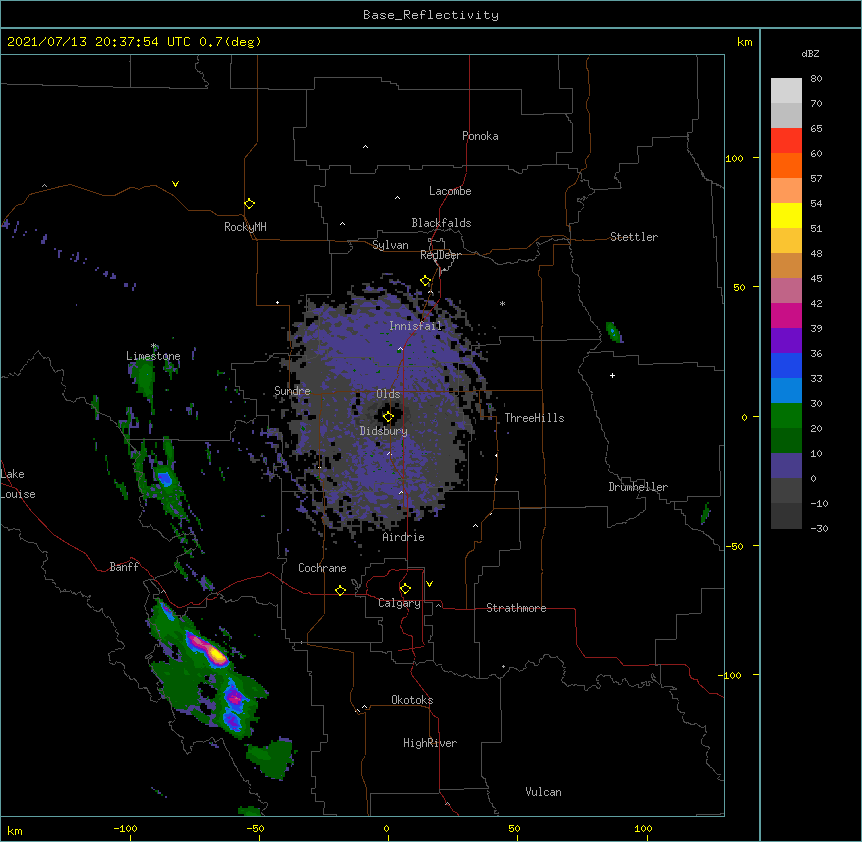
Task: Click the yellow diamond marker south of RedDeer
Action: 425,281
